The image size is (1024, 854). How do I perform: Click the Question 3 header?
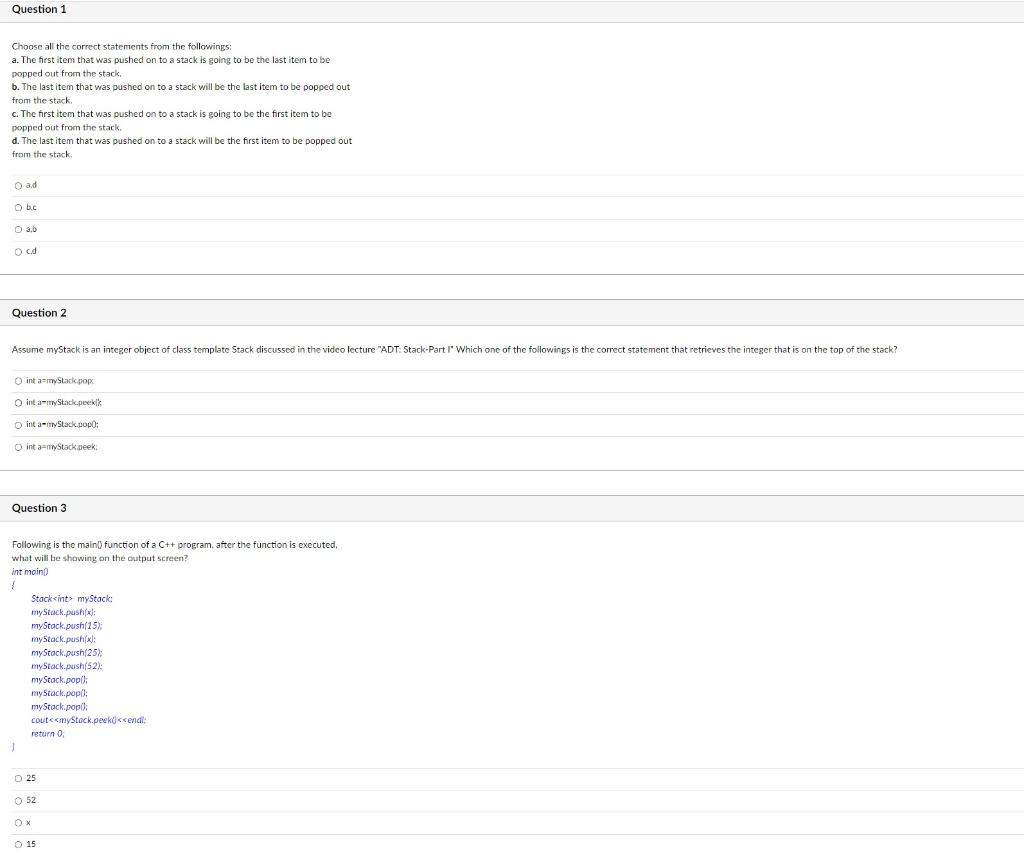pos(39,507)
